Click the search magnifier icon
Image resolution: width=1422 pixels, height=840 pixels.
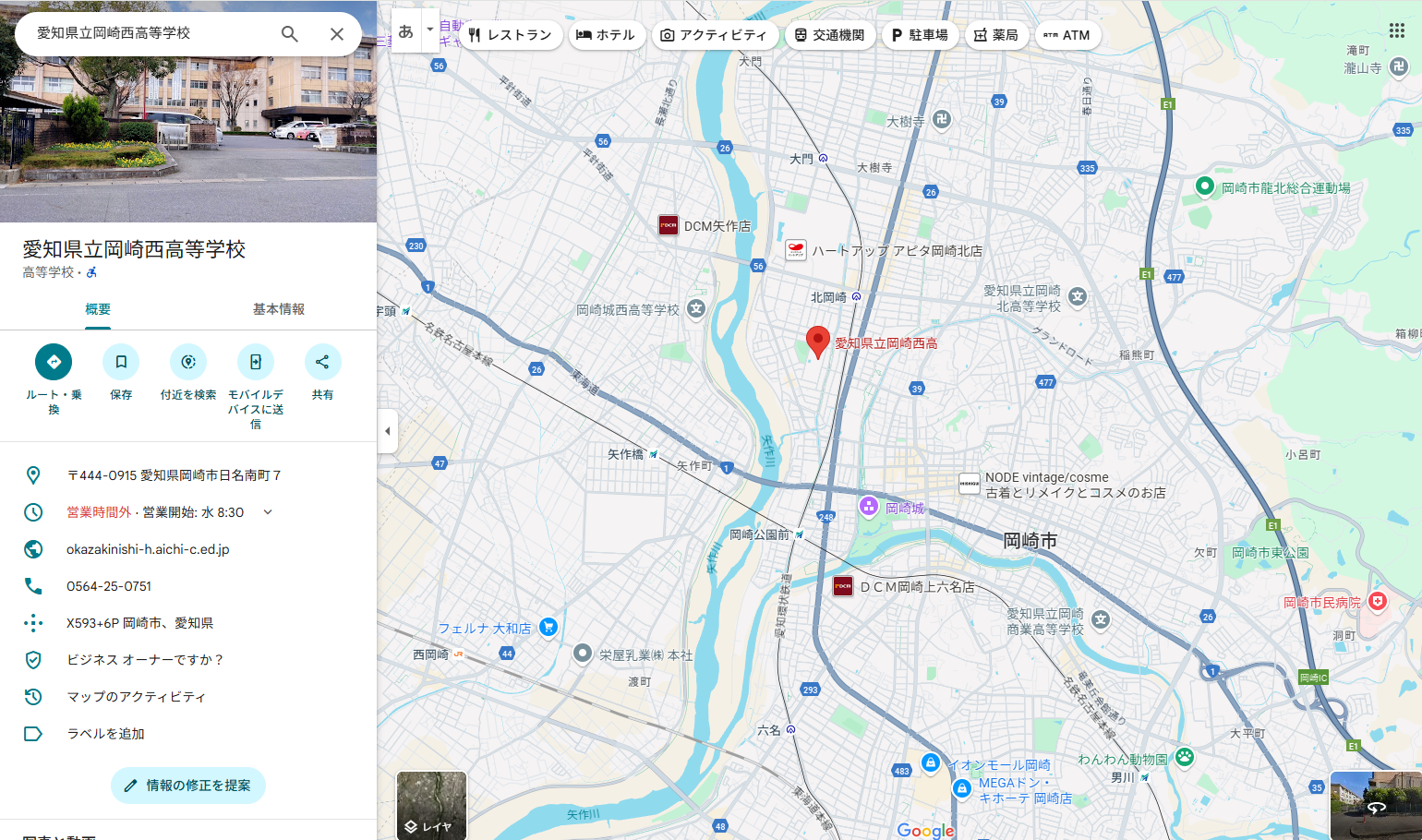pyautogui.click(x=290, y=34)
